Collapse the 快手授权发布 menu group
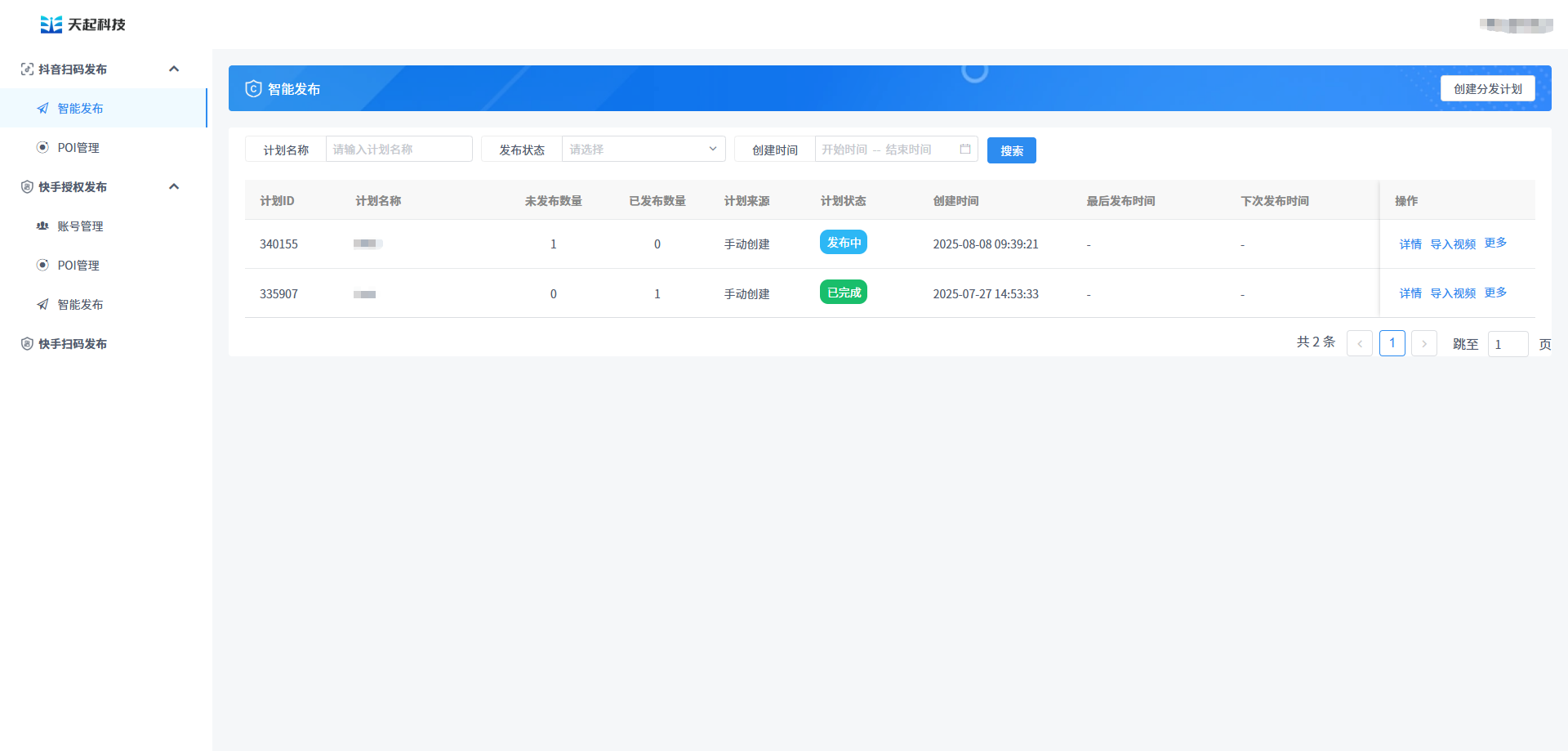The width and height of the screenshot is (1568, 751). [174, 187]
